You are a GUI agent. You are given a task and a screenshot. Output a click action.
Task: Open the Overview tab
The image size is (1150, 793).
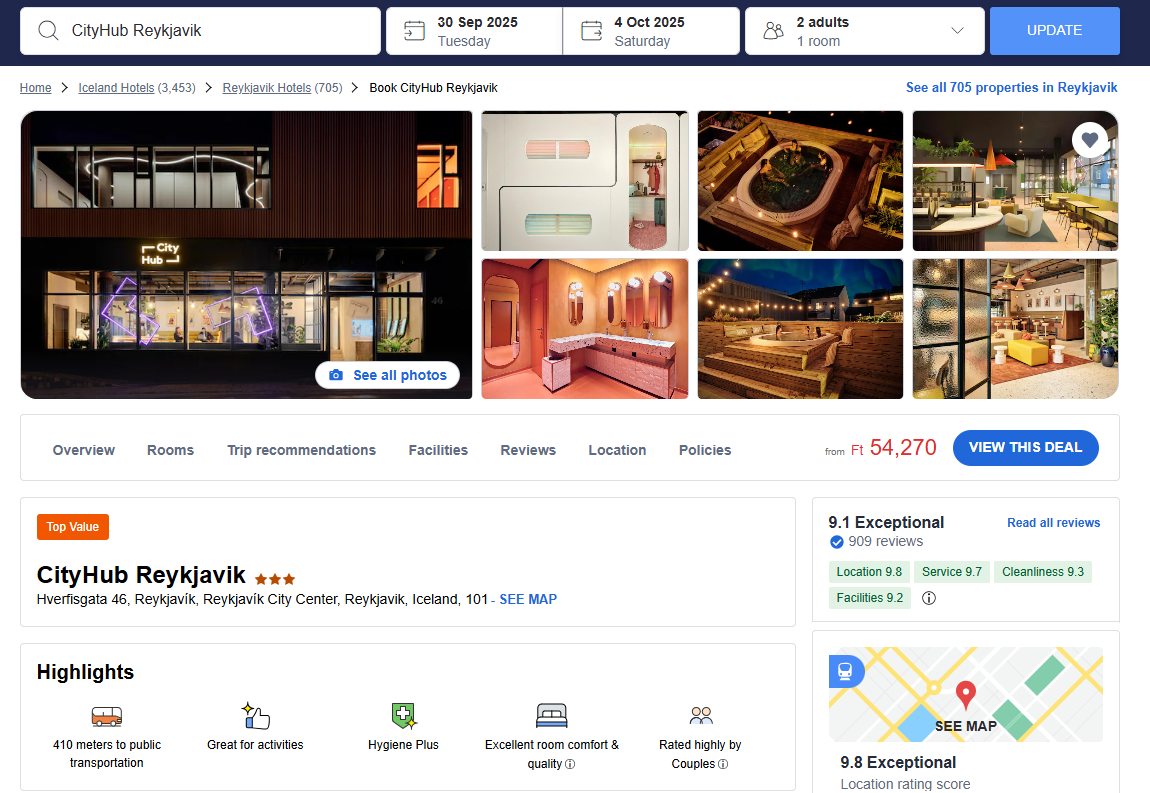84,450
